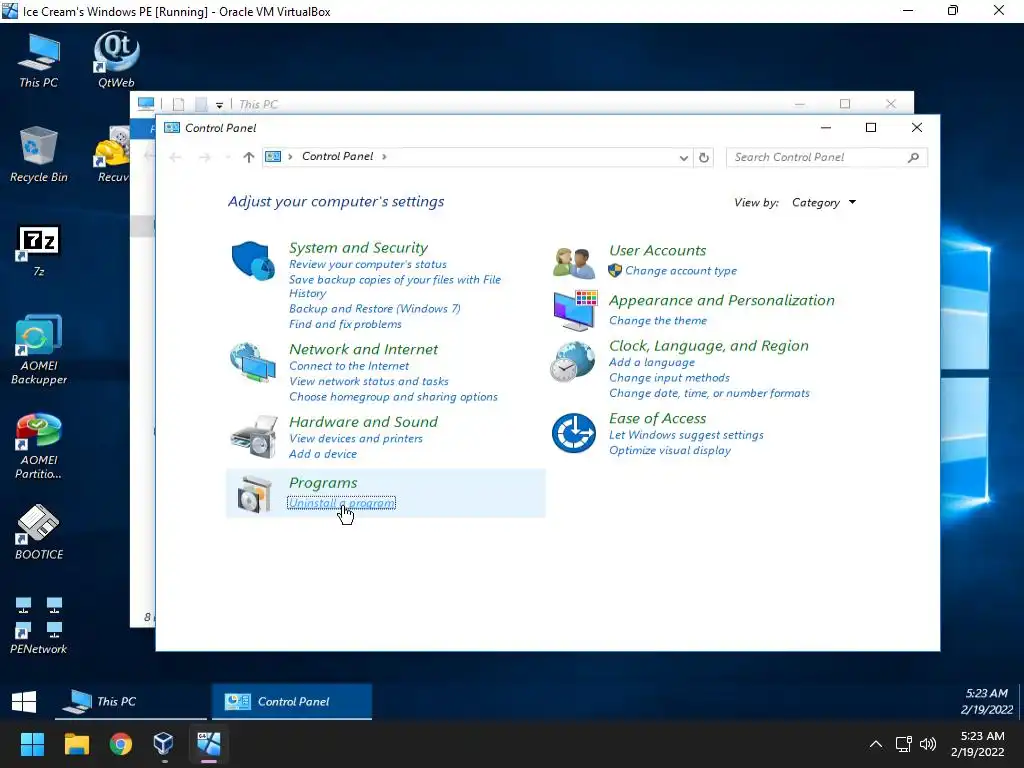Open Backup and Restore (Windows 7)

point(375,309)
